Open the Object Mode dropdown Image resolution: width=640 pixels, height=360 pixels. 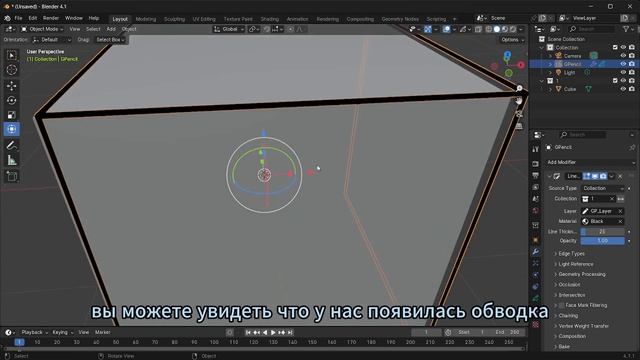coord(42,29)
